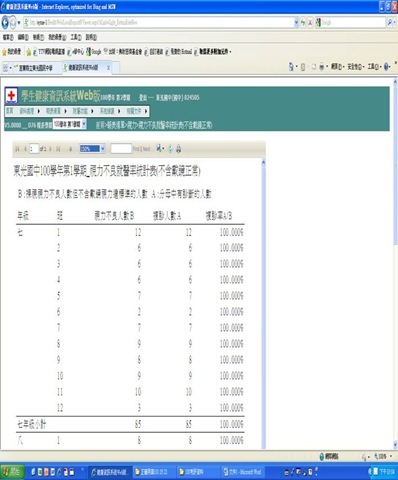Click the IE quick launch icon on taskbar
Viewport: 398px width, 480px height.
59,472
